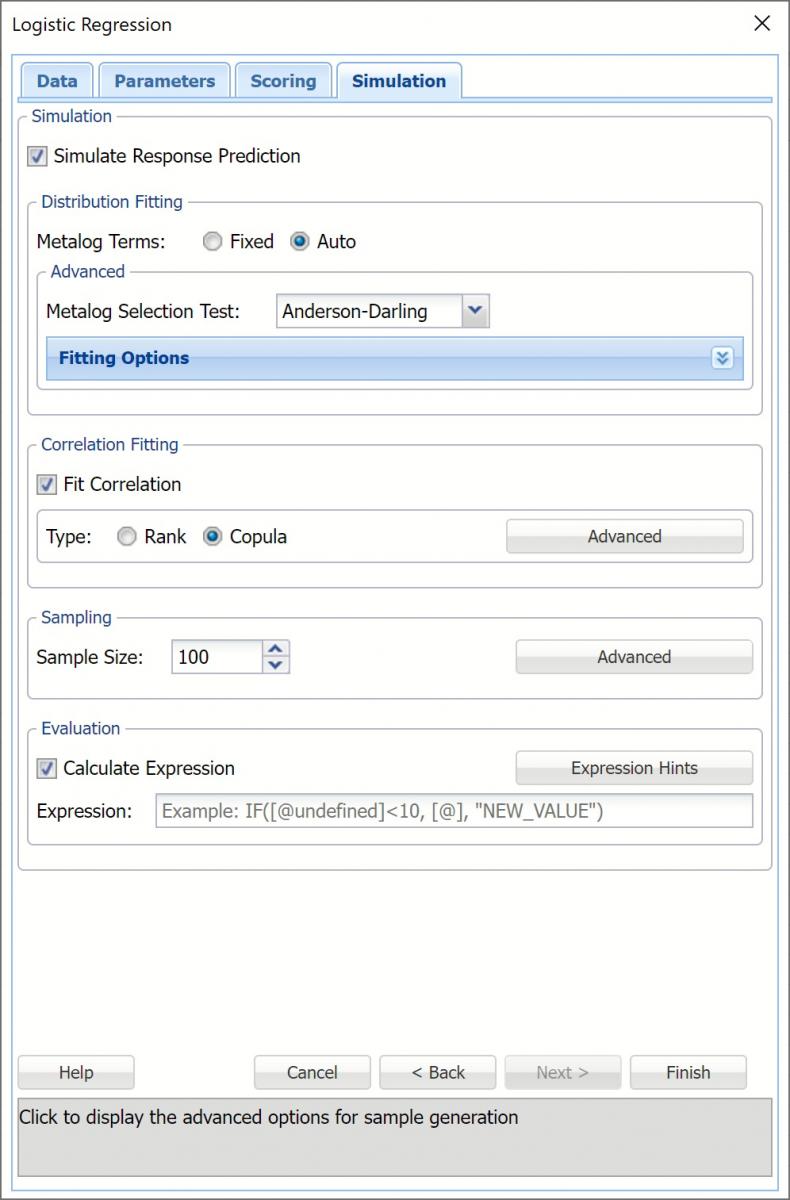Screen dimensions: 790x1200
Task: Open the Parameters tab
Action: [164, 81]
